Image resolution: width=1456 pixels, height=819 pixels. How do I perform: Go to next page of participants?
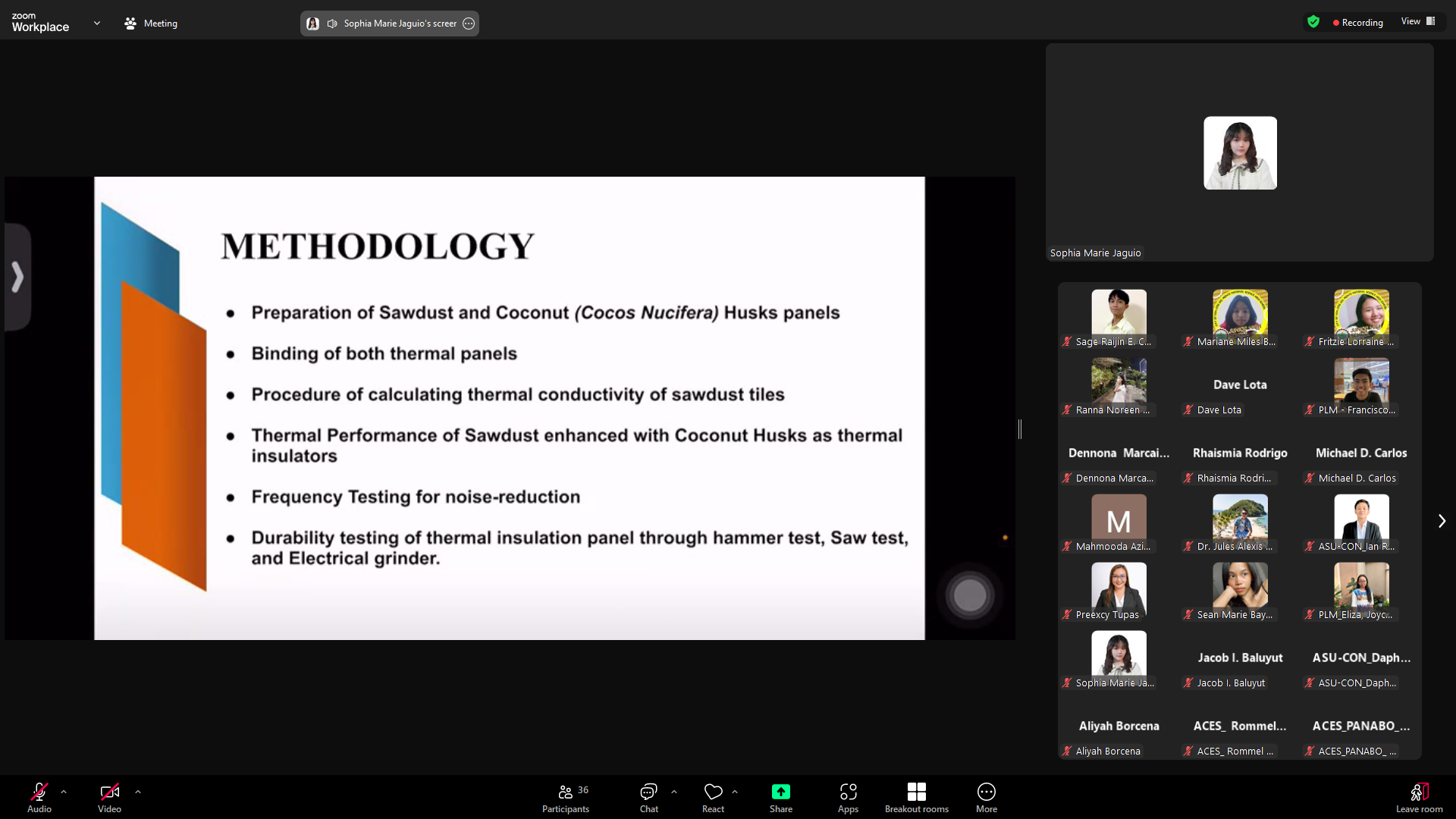pyautogui.click(x=1442, y=521)
